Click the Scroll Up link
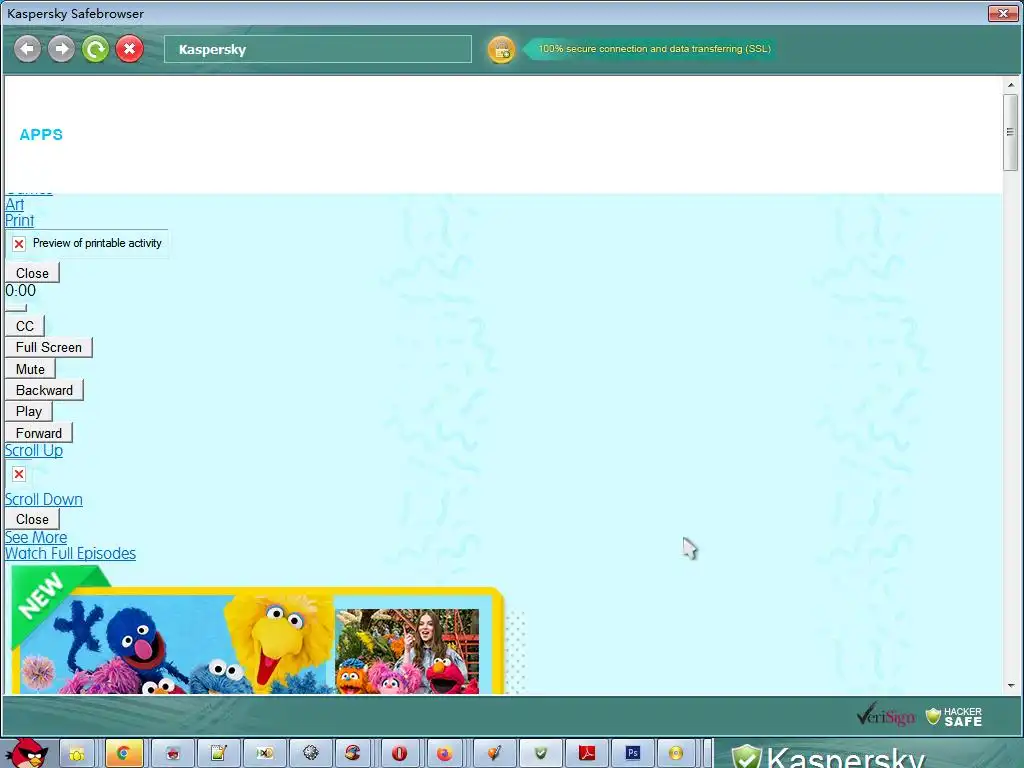Viewport: 1024px width, 768px height. click(34, 451)
